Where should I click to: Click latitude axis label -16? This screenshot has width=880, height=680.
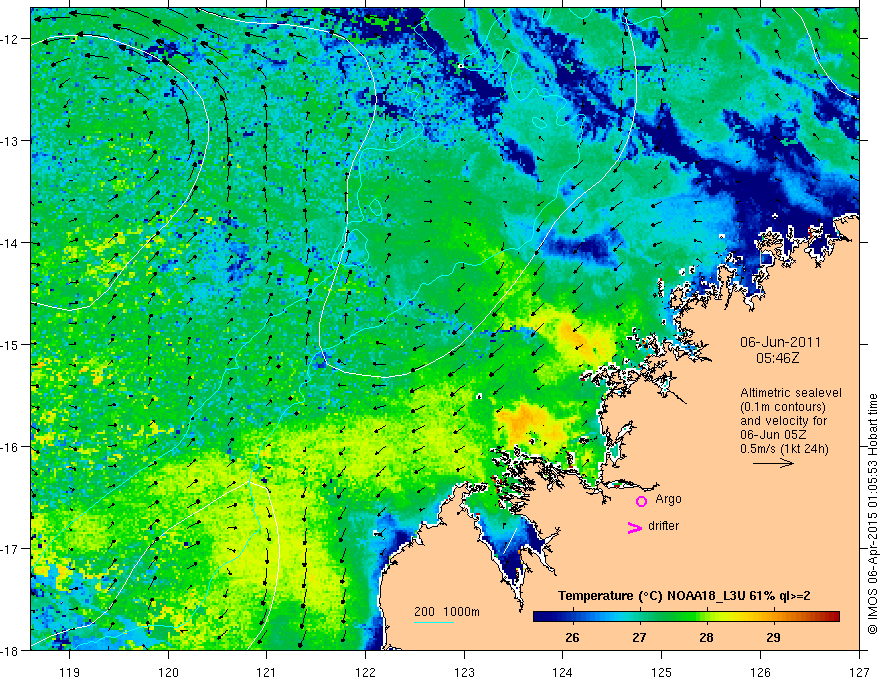pos(9,447)
